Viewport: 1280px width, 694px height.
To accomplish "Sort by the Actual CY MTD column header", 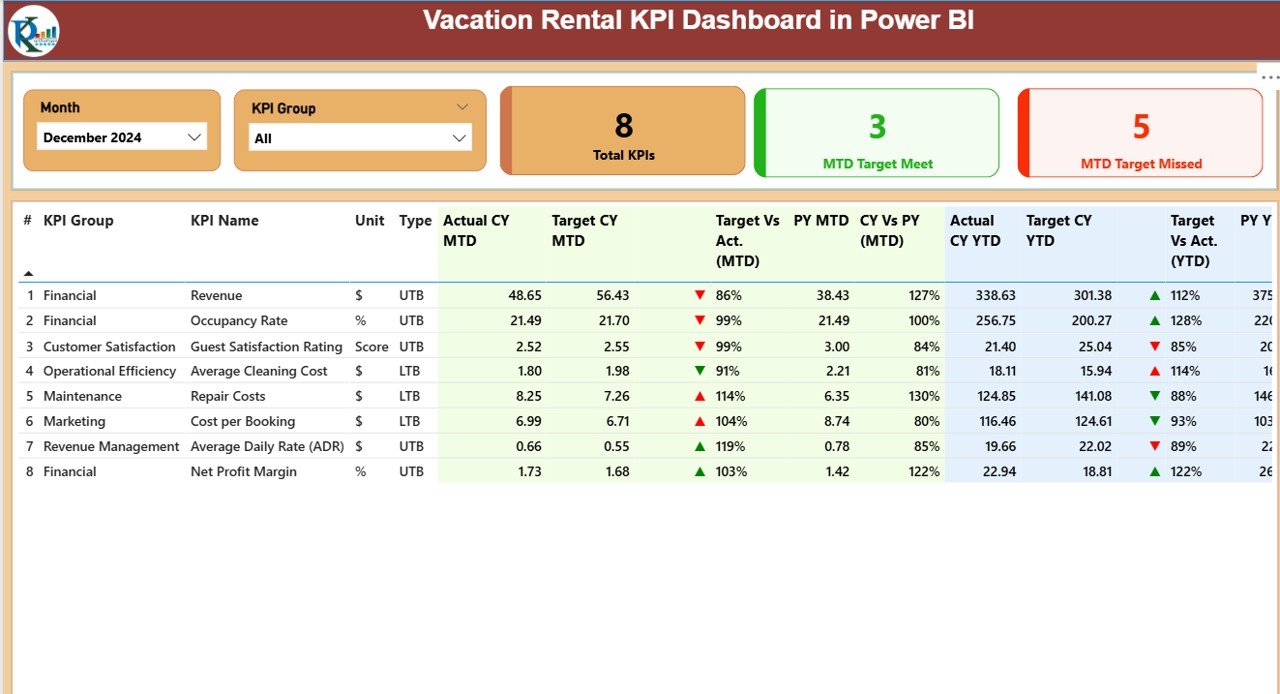I will pos(476,230).
